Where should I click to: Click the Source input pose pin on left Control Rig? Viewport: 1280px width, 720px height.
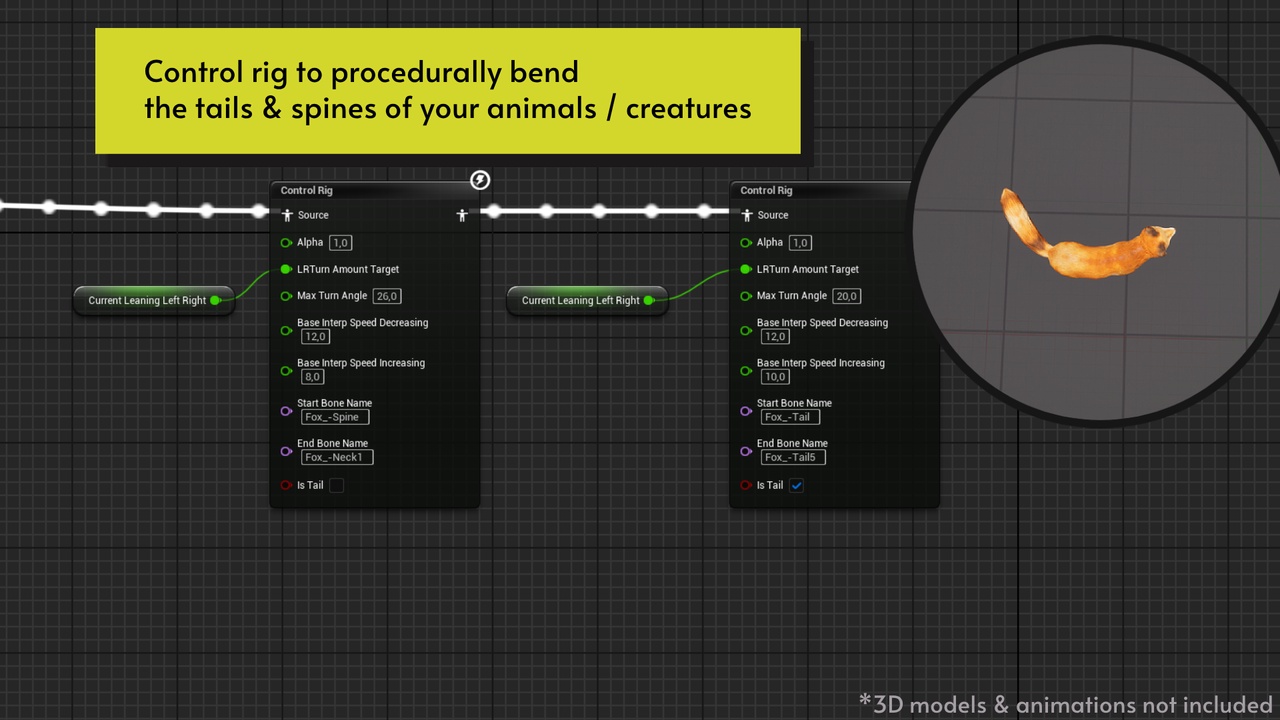point(287,215)
